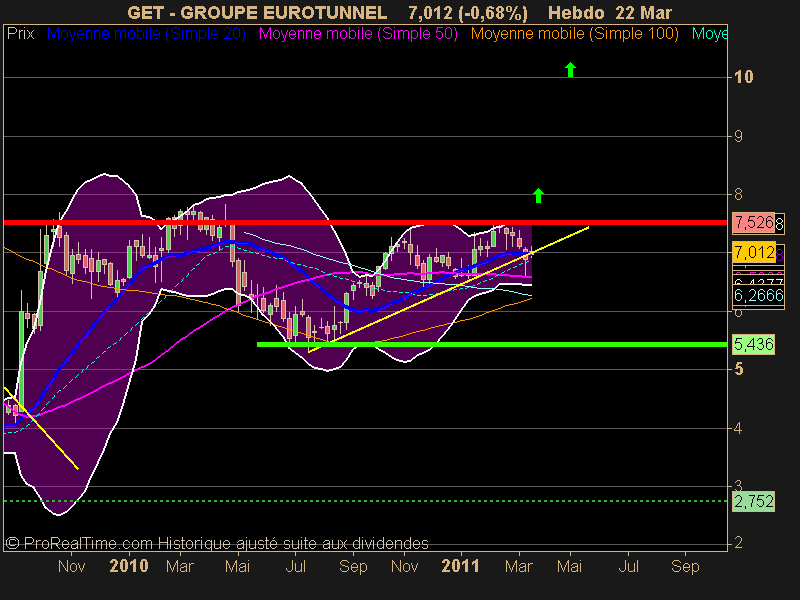800x600 pixels.
Task: Click the '2011' year label on time axis
Action: point(461,566)
